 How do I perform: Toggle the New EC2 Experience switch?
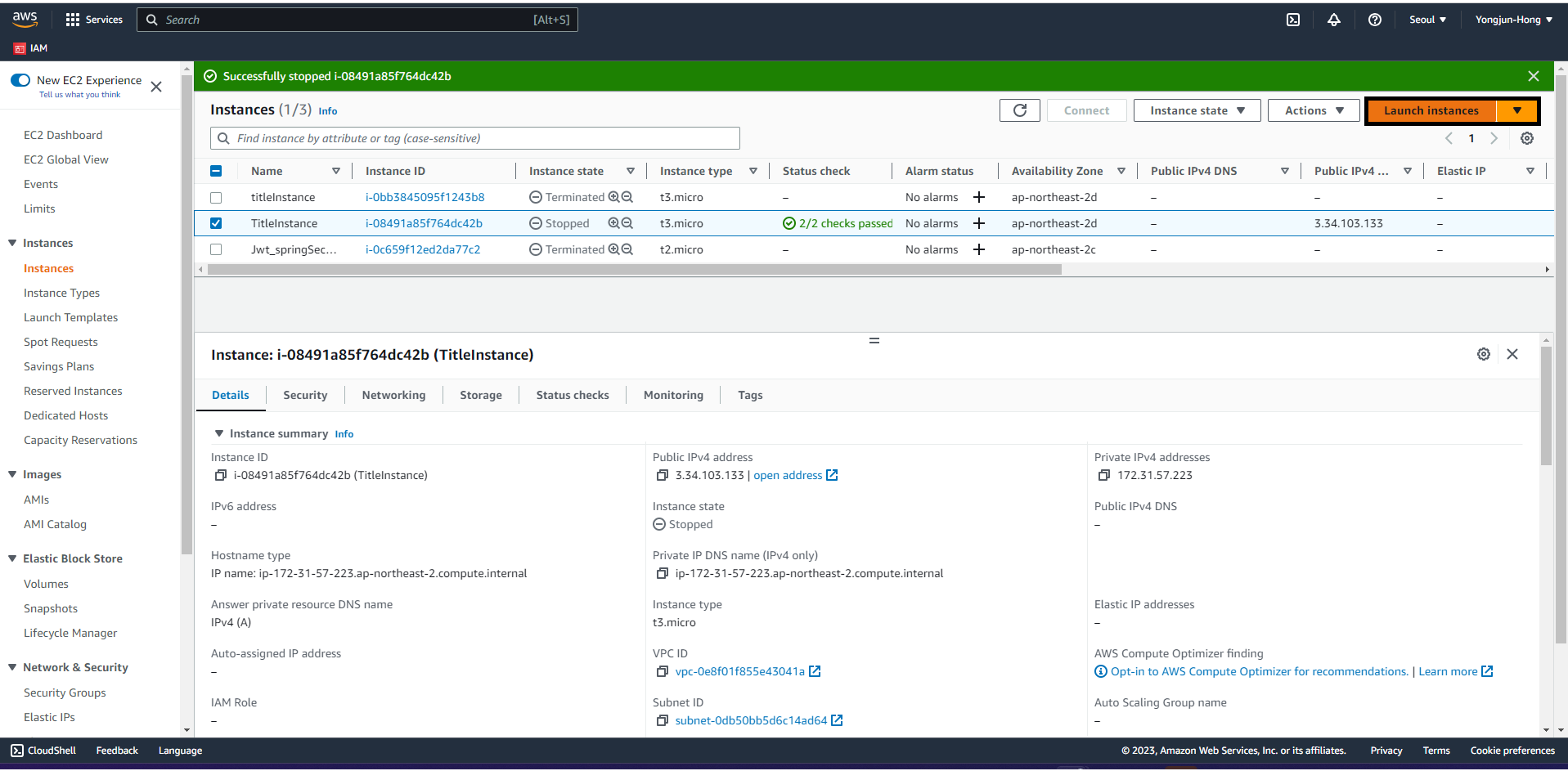pos(20,80)
